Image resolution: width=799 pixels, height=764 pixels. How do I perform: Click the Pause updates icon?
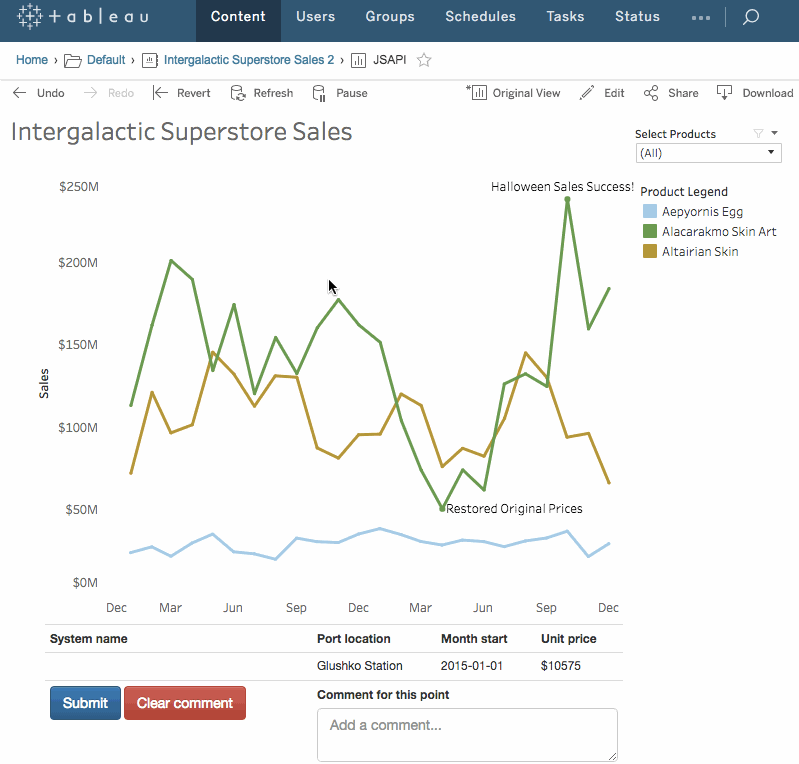319,93
